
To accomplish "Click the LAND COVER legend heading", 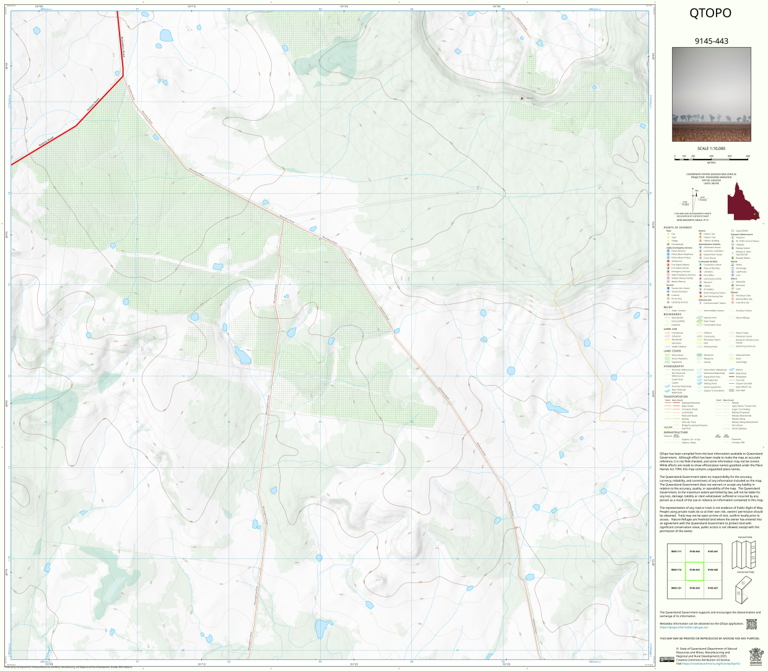I will pyautogui.click(x=672, y=351).
